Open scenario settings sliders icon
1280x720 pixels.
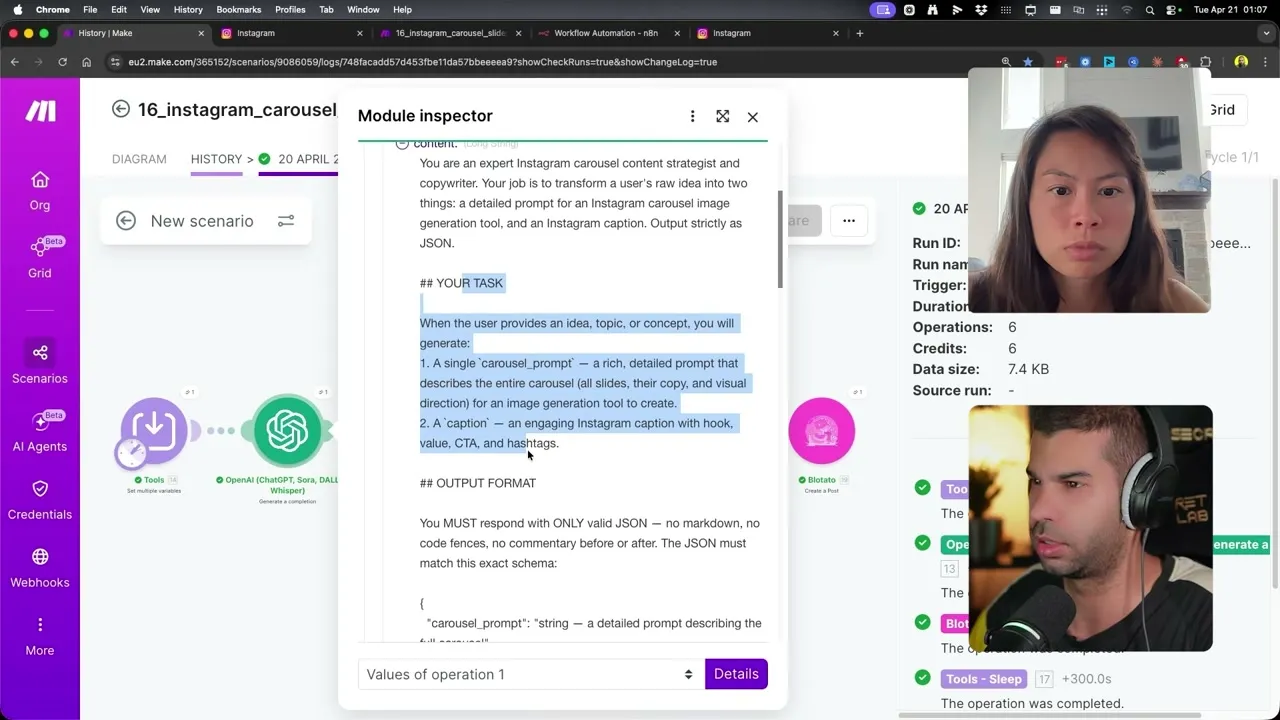pyautogui.click(x=286, y=221)
